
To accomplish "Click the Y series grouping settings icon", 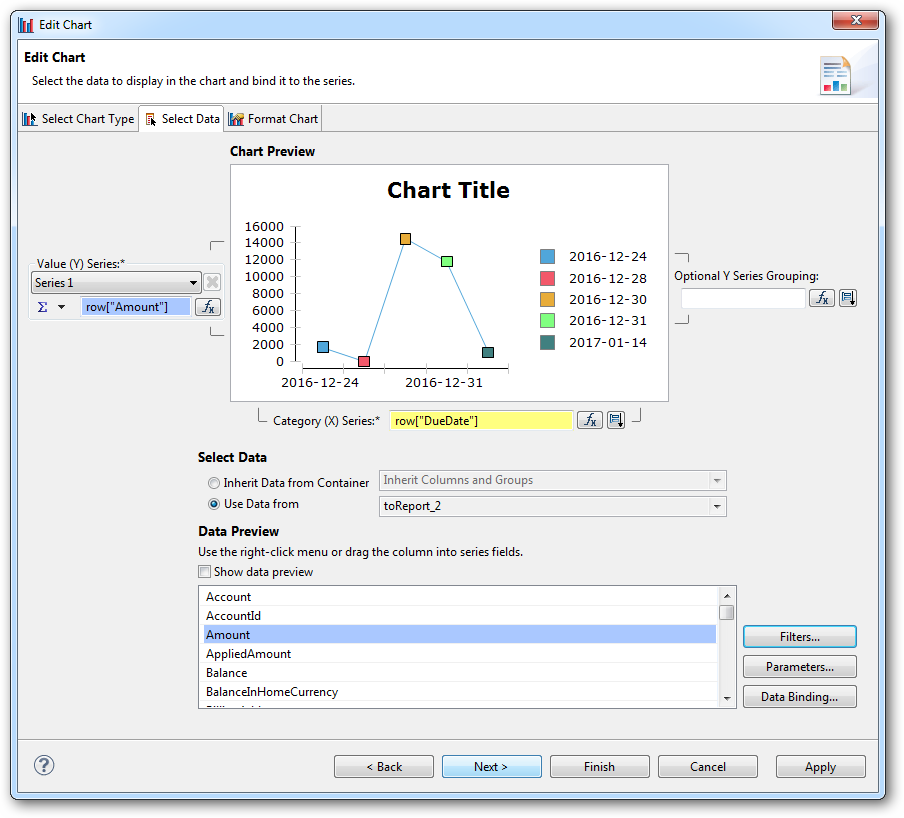I will point(847,298).
